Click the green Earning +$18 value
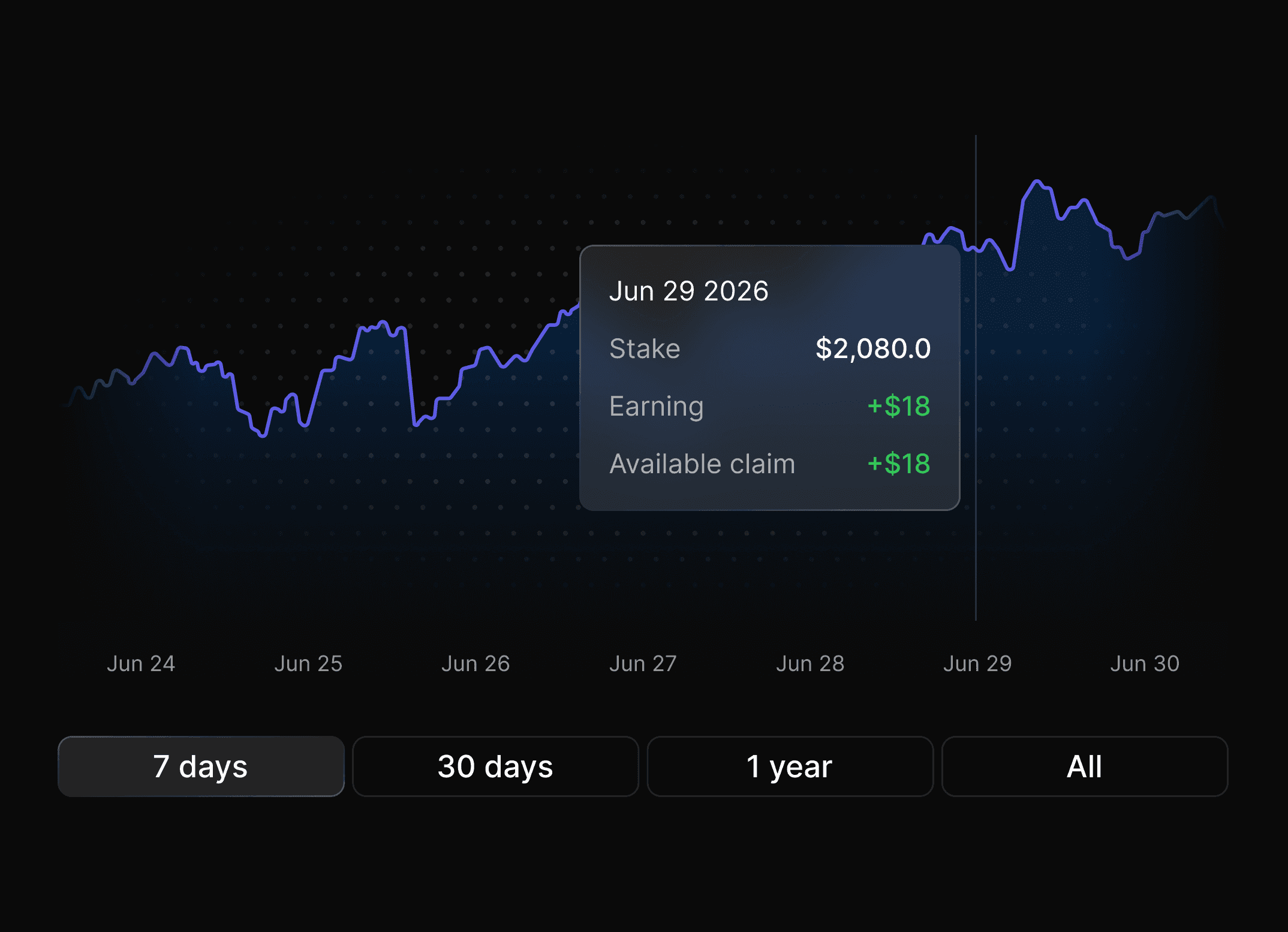This screenshot has height=932, width=1288. (x=899, y=406)
